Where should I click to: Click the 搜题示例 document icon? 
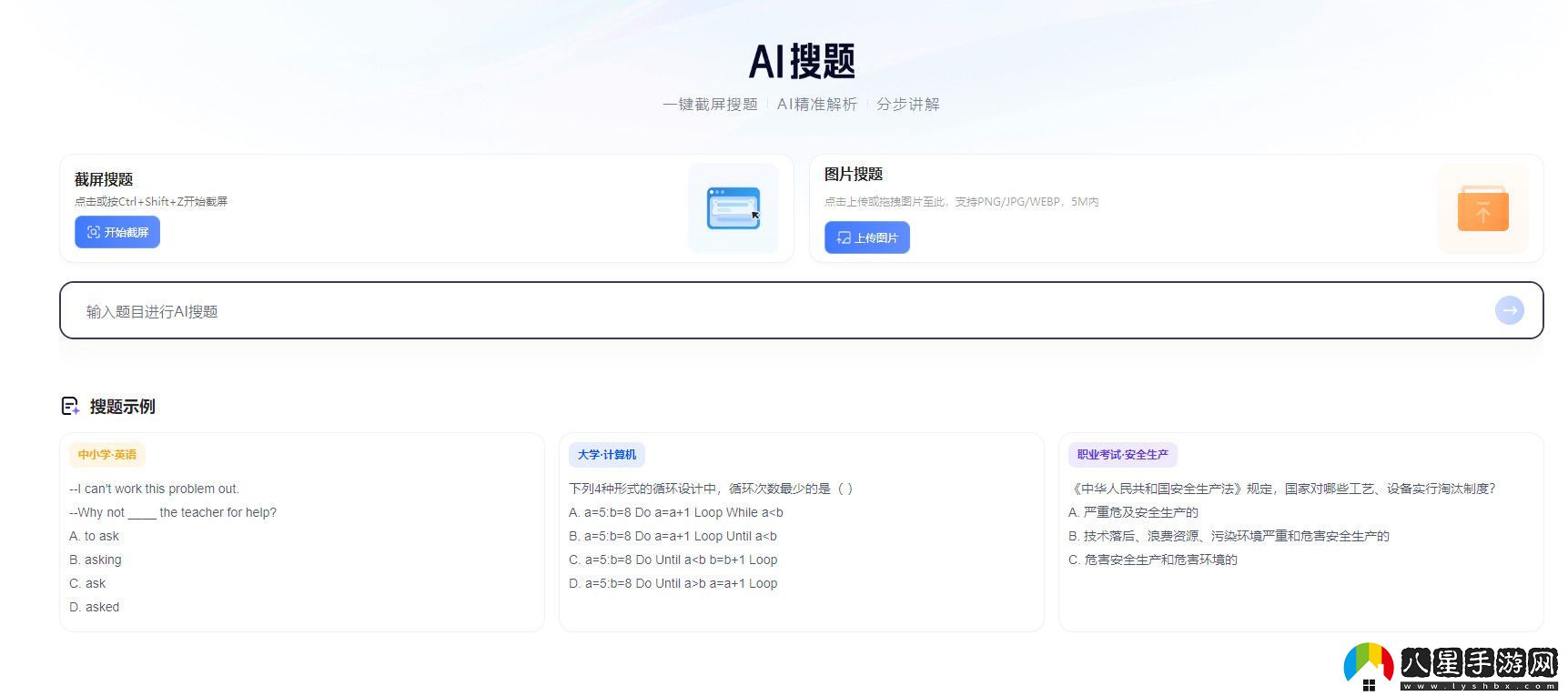pos(70,406)
